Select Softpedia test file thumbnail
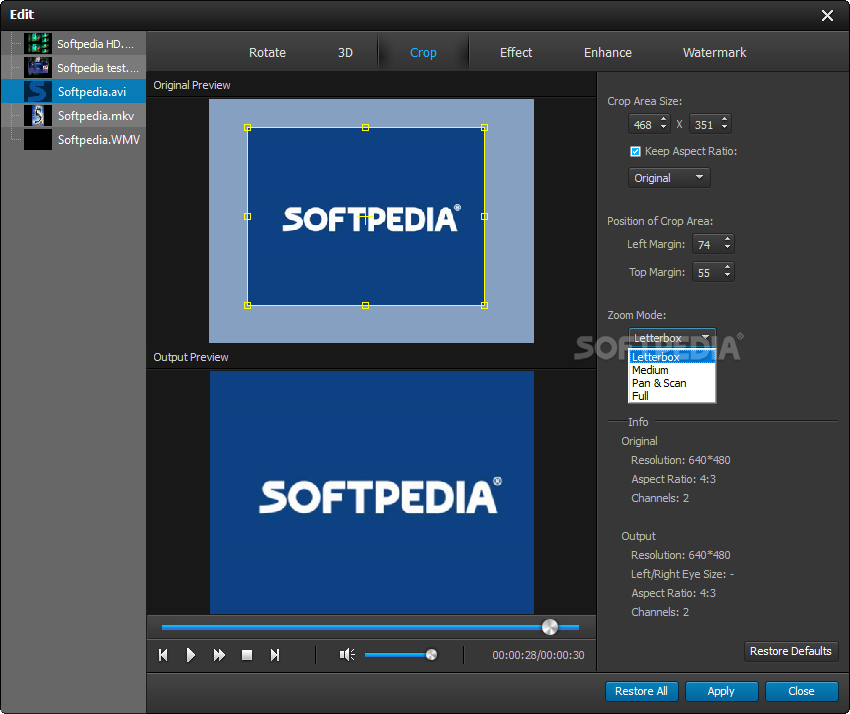The image size is (850, 714). [38, 68]
